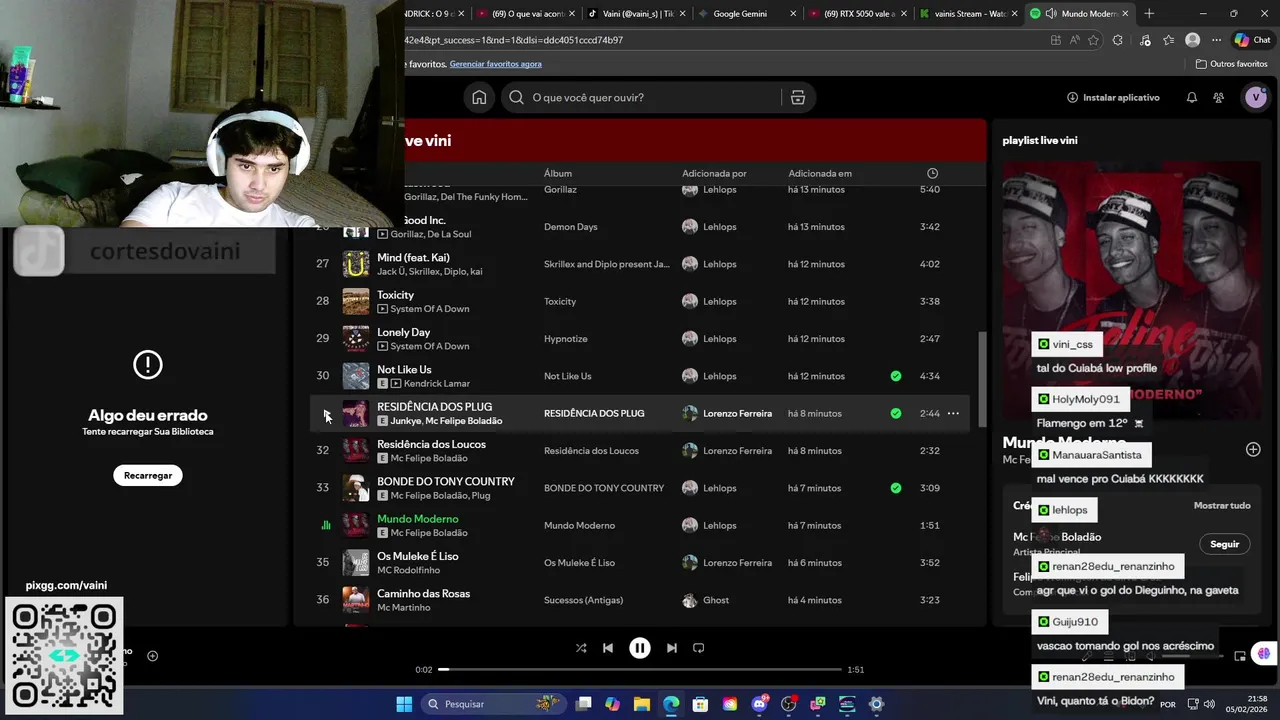Toggle saved checkmark on Not Like Us
This screenshot has width=1280, height=720.
tap(896, 376)
